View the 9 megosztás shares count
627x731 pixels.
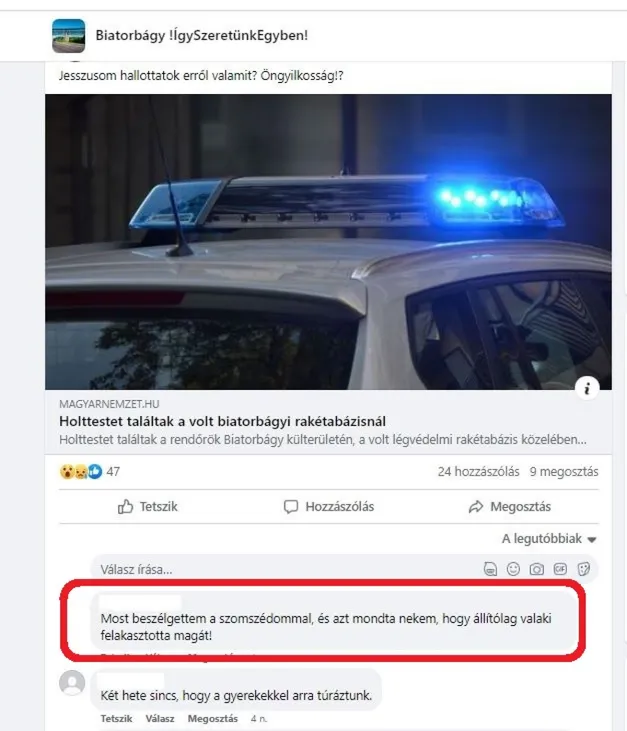(x=564, y=472)
